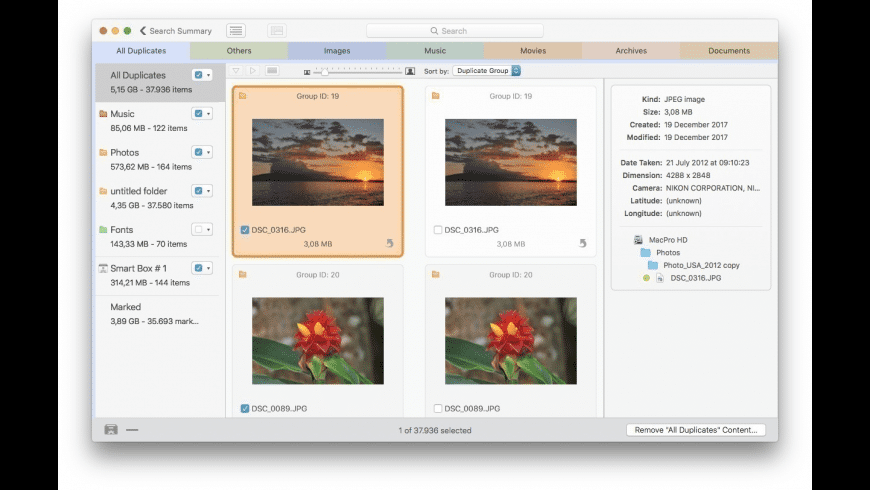Enable the Fonts folder checkbox
870x490 pixels.
point(199,230)
